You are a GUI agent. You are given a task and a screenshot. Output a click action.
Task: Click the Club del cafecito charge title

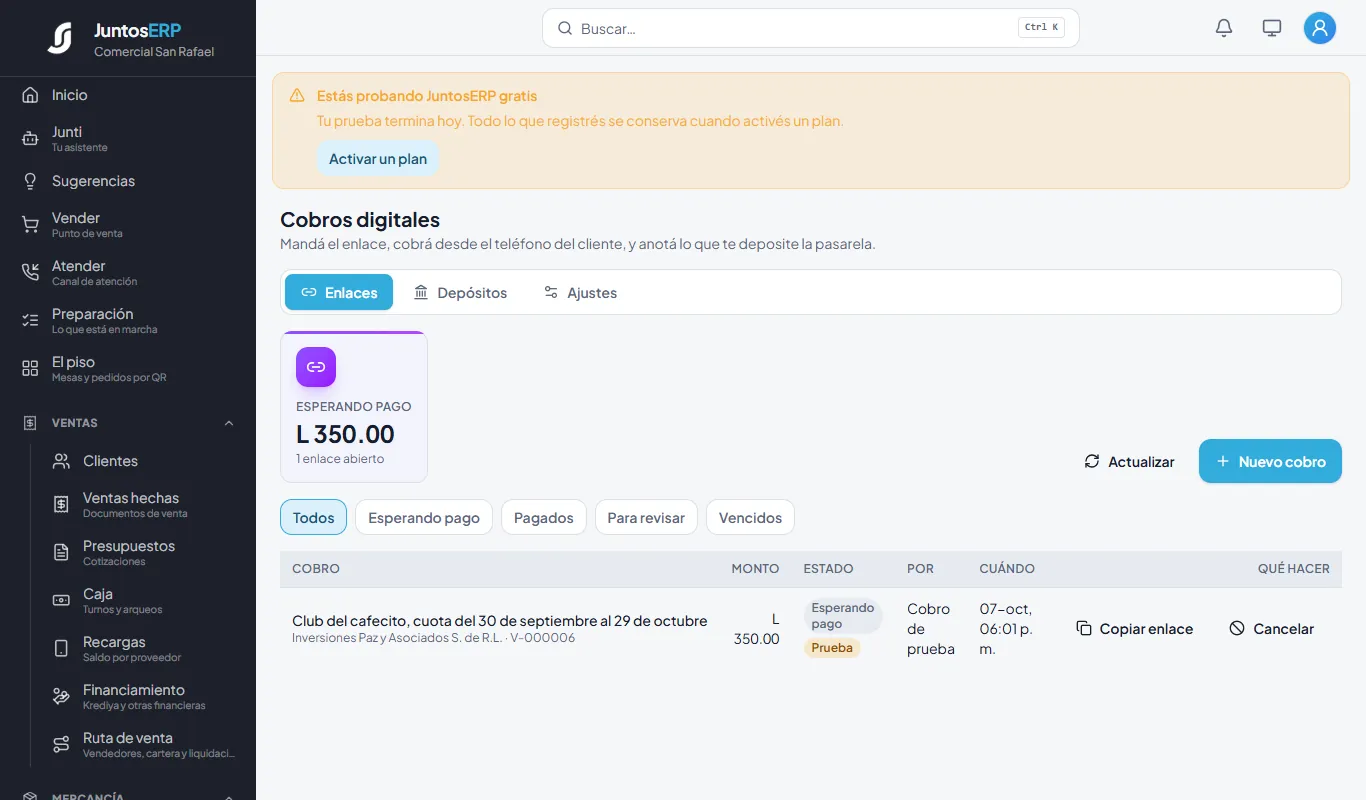click(499, 620)
